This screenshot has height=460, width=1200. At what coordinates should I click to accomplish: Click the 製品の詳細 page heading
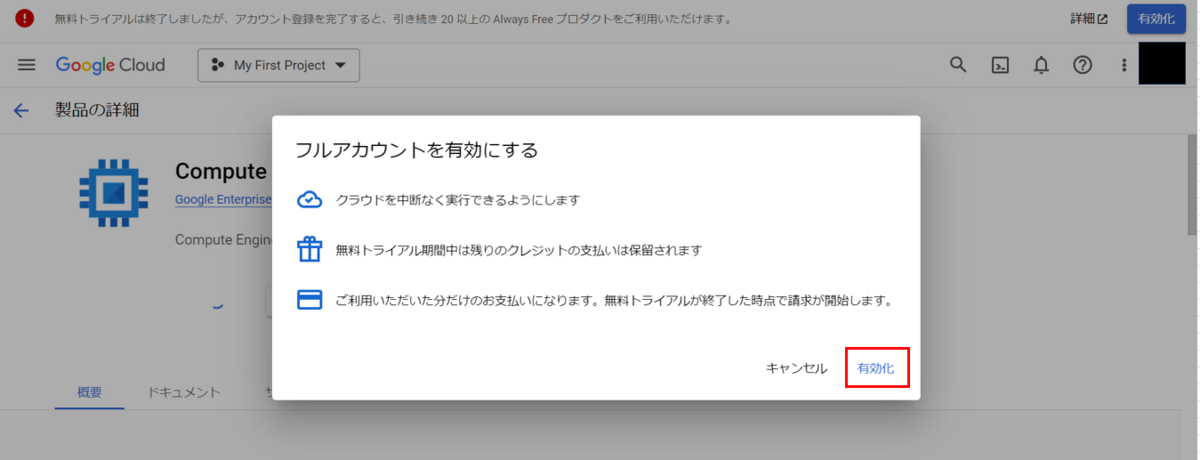[x=97, y=110]
